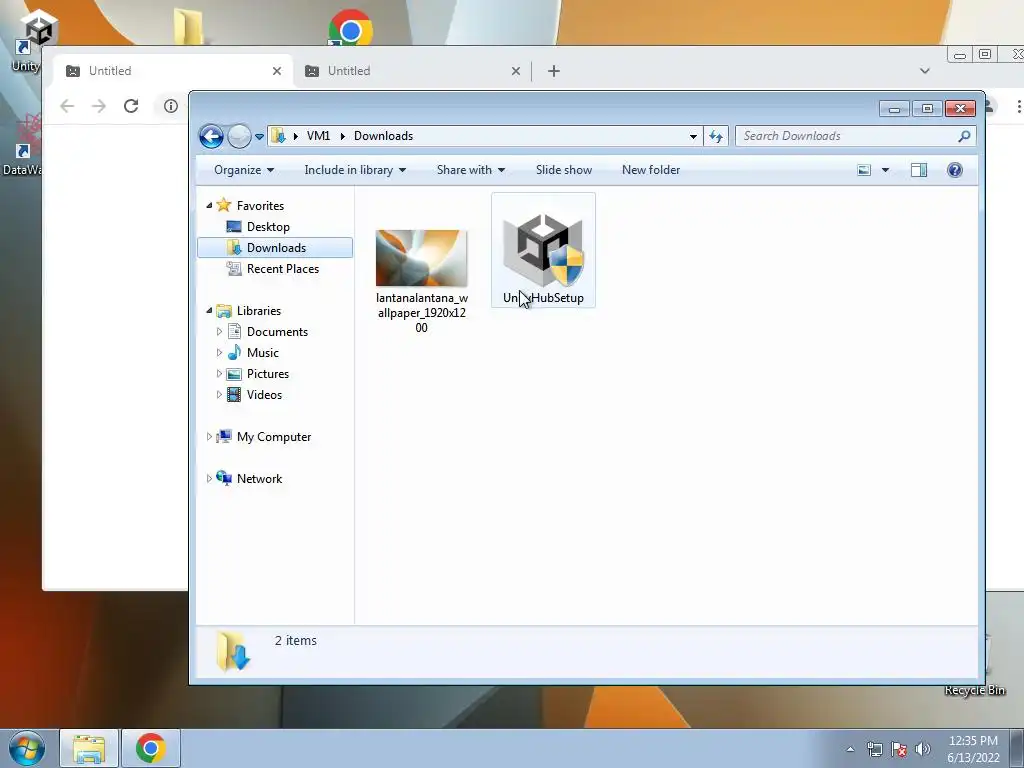Open volume control in system tray

point(923,749)
